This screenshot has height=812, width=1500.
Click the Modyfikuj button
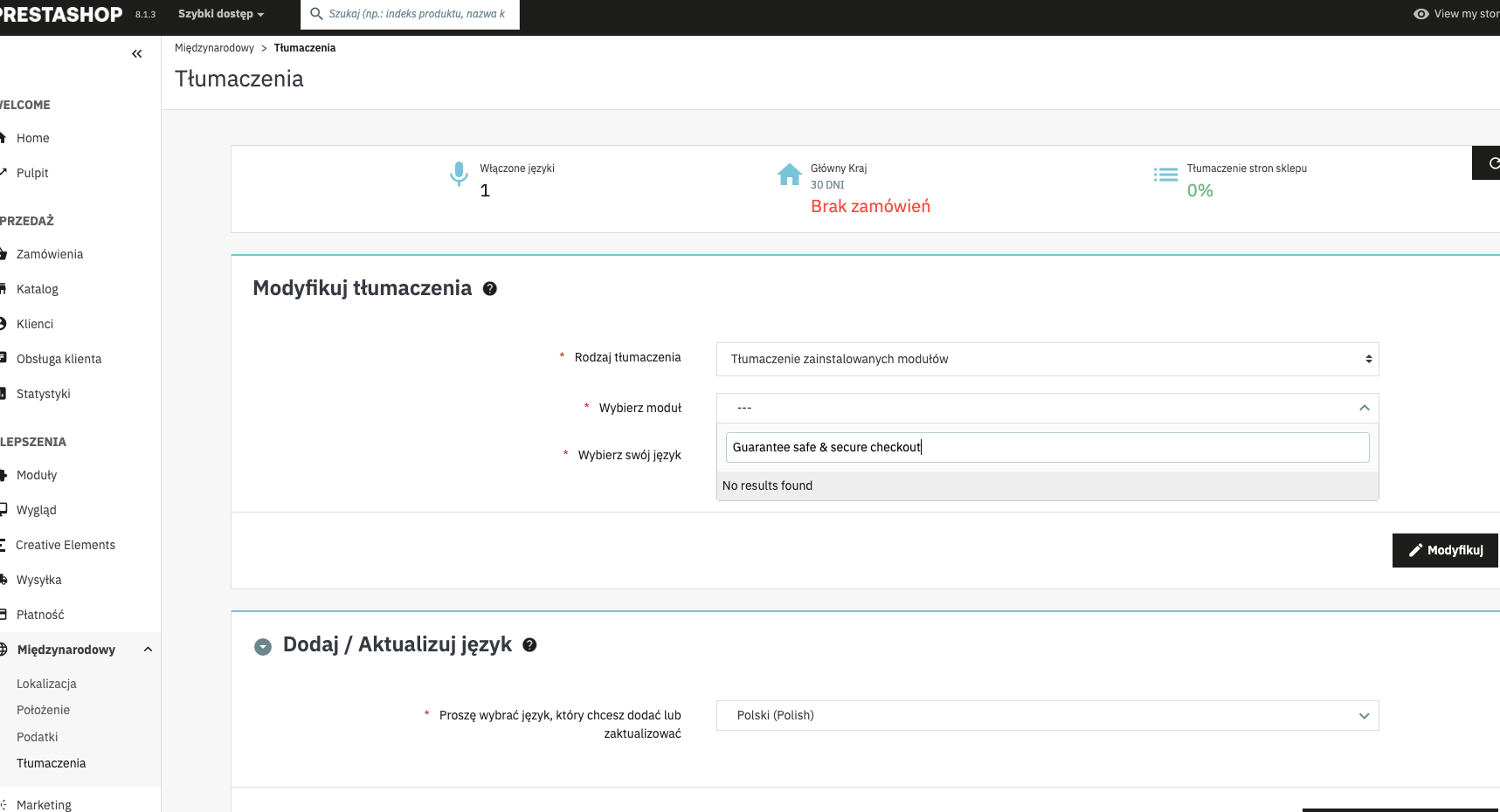point(1445,550)
